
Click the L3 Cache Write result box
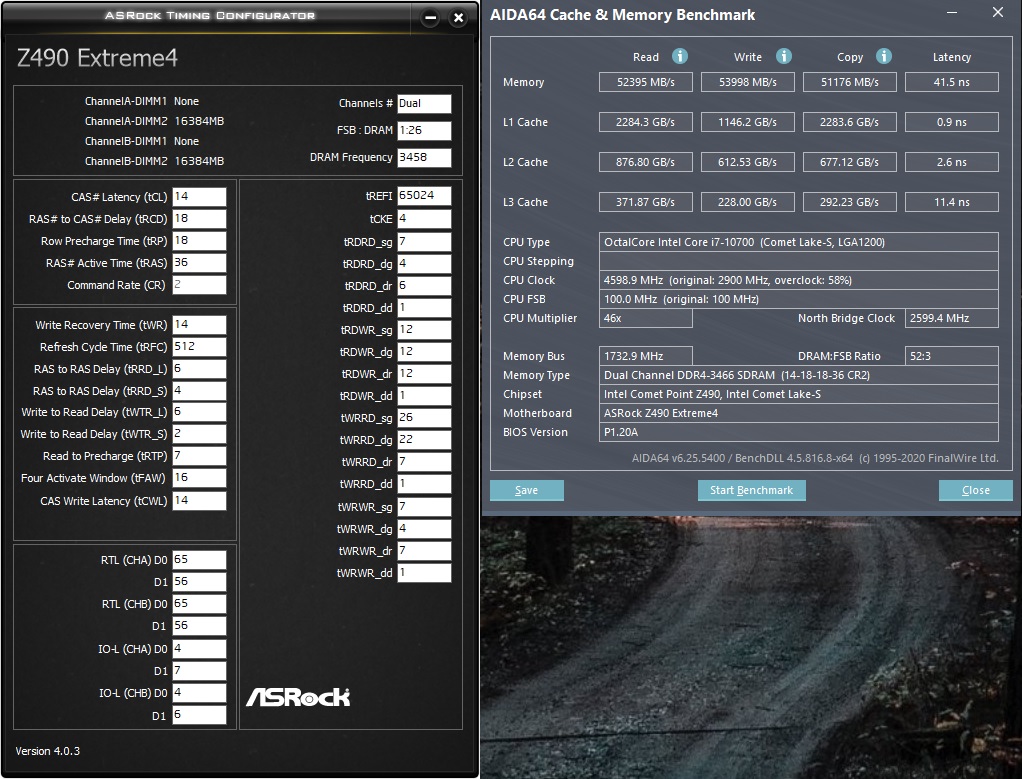[748, 202]
